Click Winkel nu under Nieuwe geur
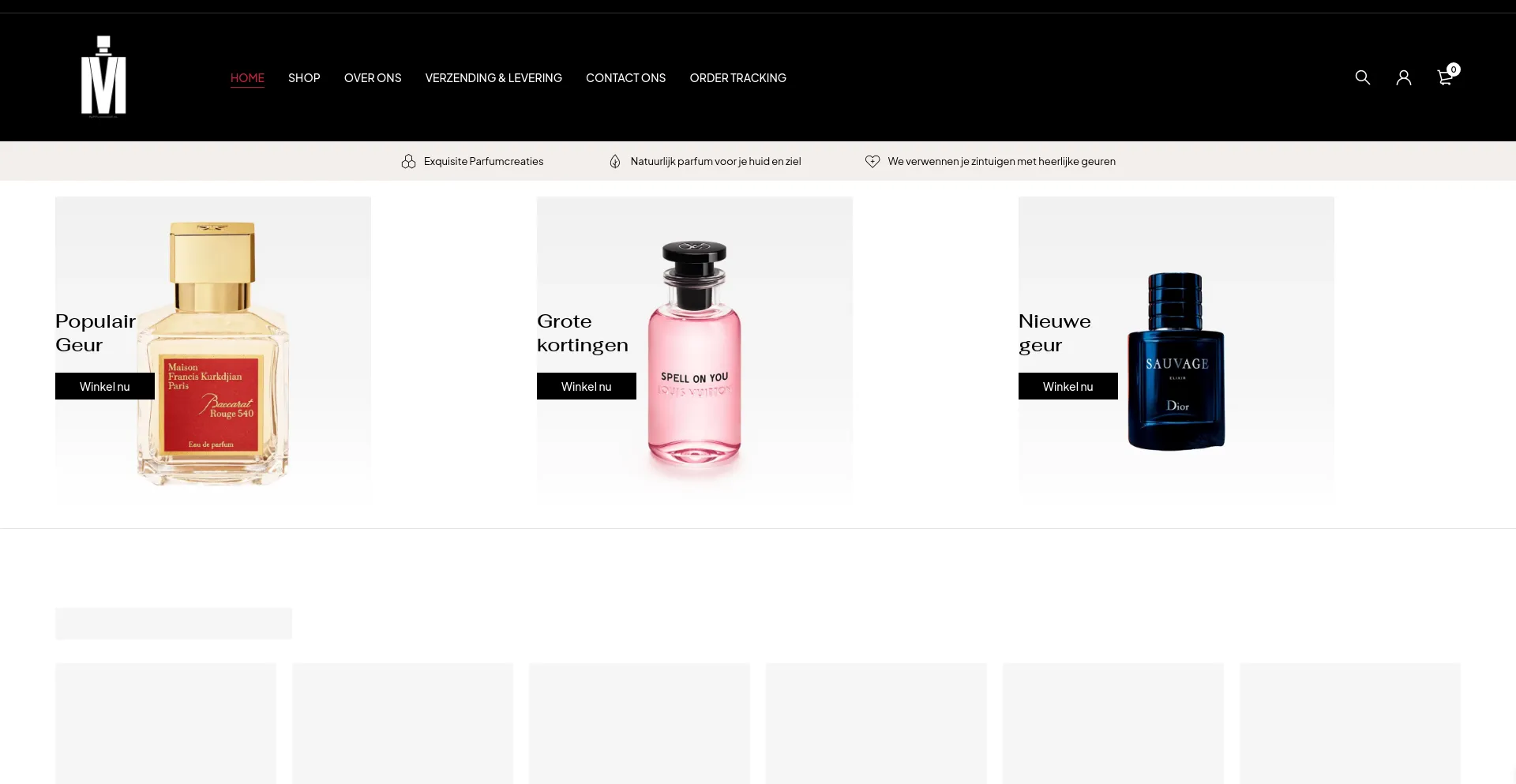 tap(1068, 386)
